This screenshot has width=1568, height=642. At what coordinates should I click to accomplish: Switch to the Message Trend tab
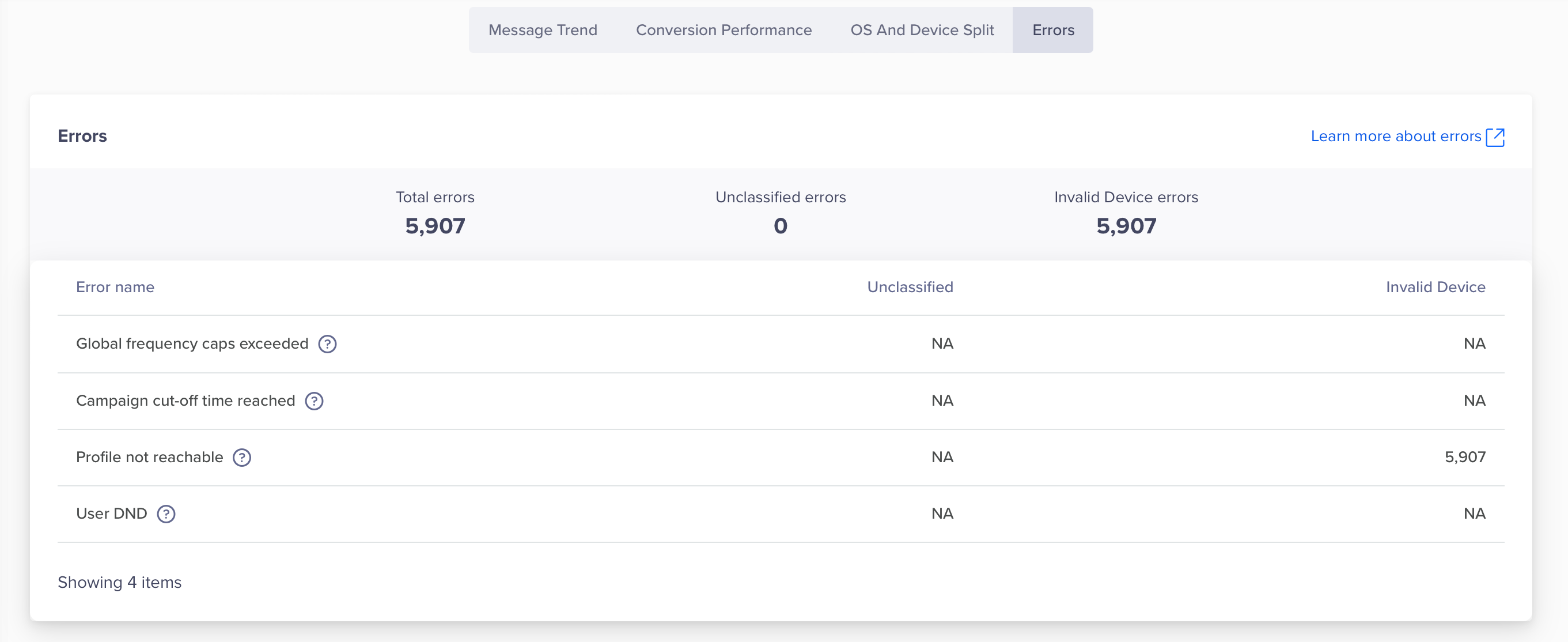point(542,30)
